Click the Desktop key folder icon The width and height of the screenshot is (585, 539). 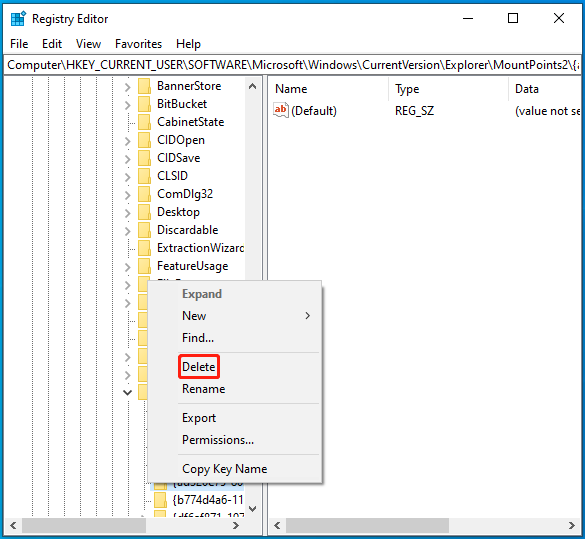point(144,212)
